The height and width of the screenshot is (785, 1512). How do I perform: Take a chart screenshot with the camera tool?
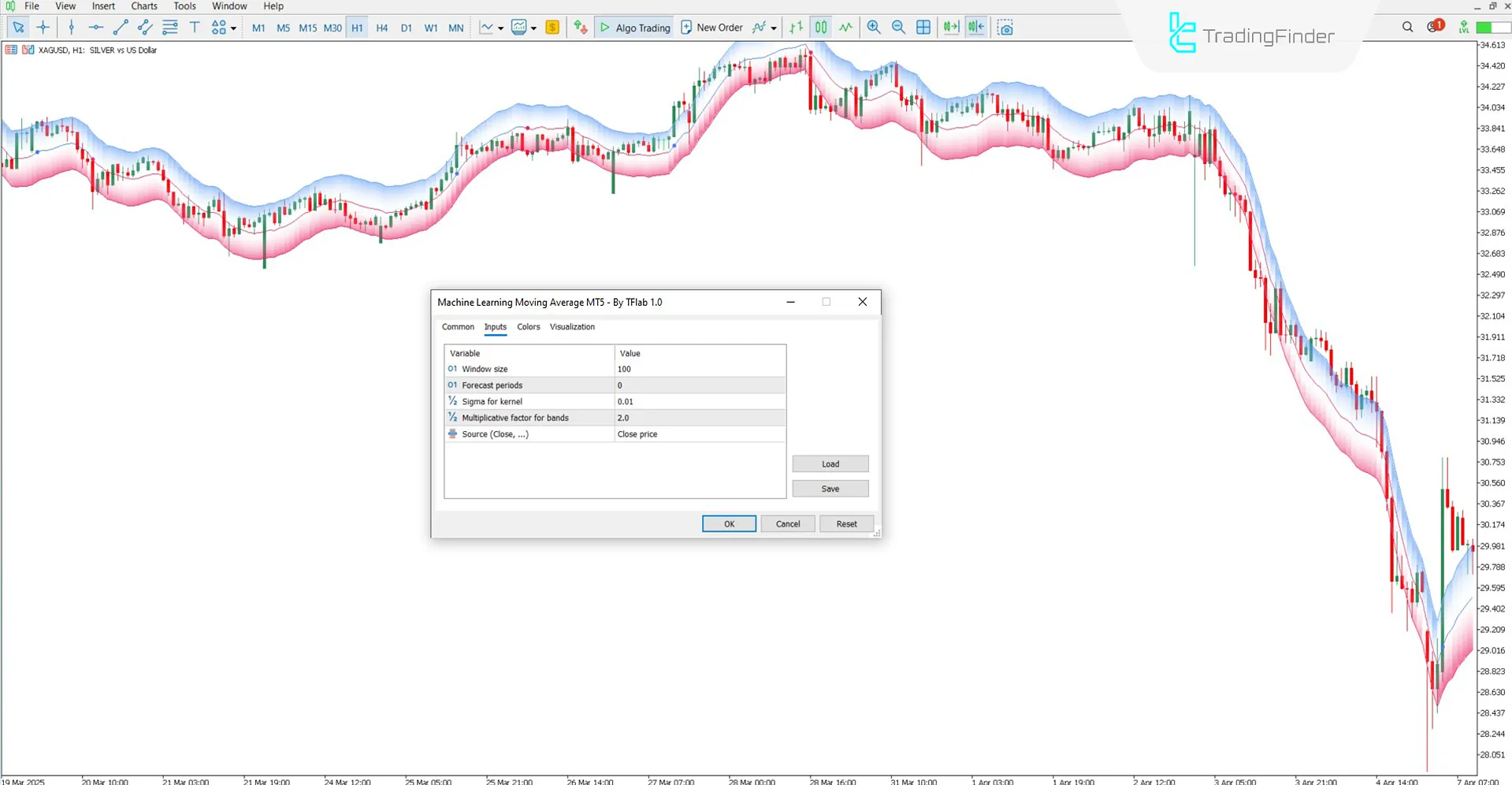coord(1005,27)
